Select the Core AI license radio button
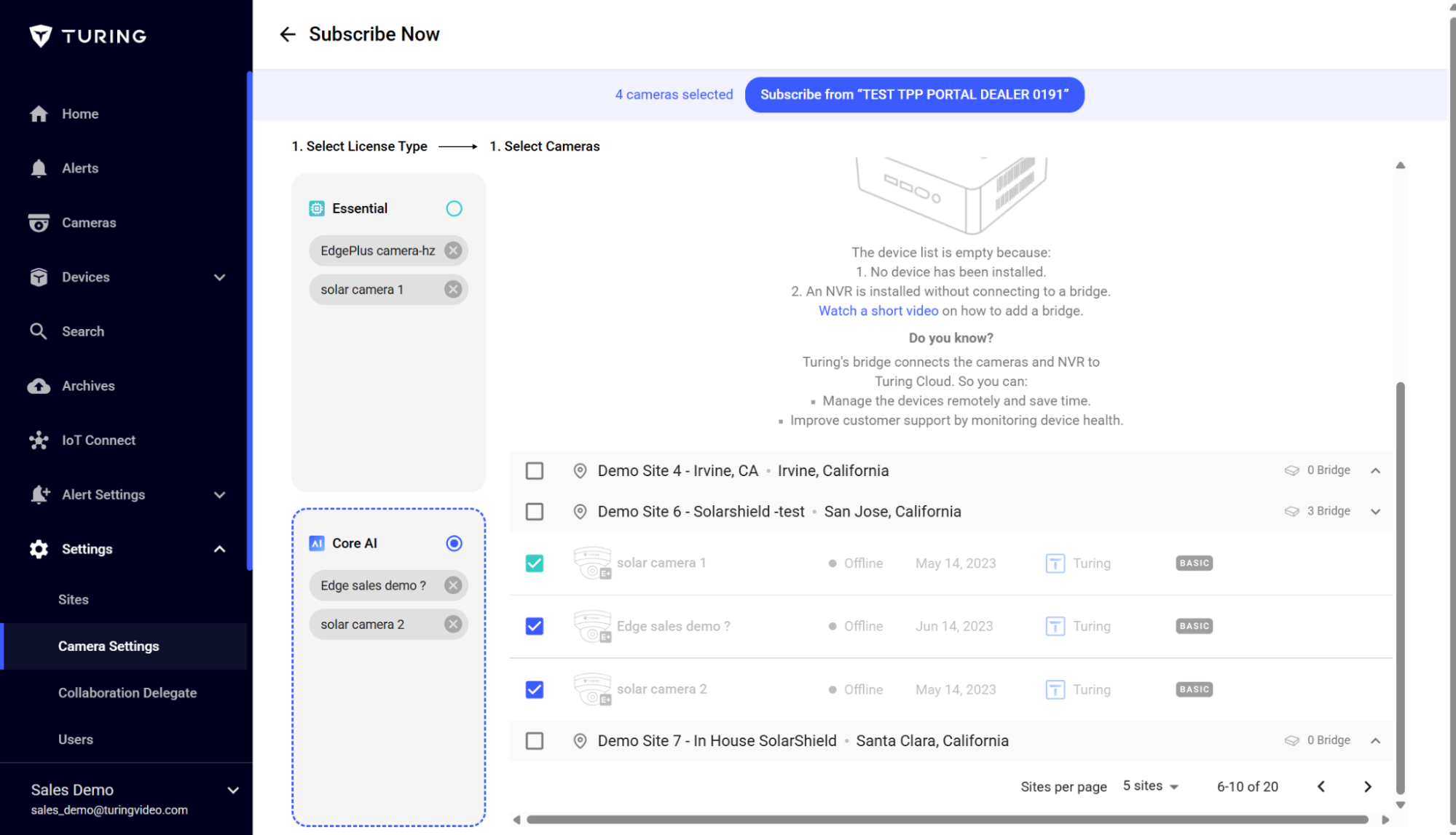 click(454, 544)
